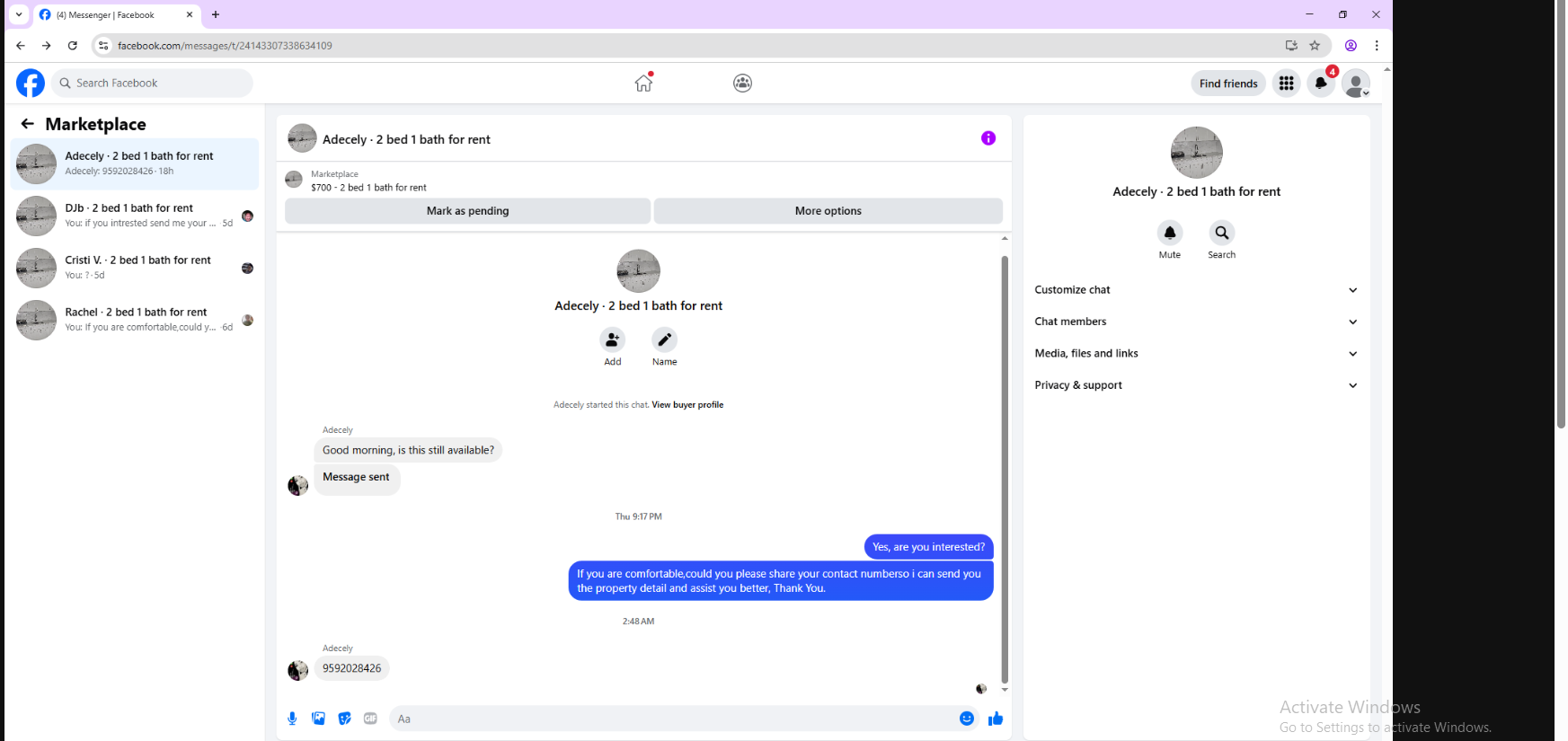The width and height of the screenshot is (1568, 741).
Task: Expand the Privacy & support section
Action: coord(1196,385)
